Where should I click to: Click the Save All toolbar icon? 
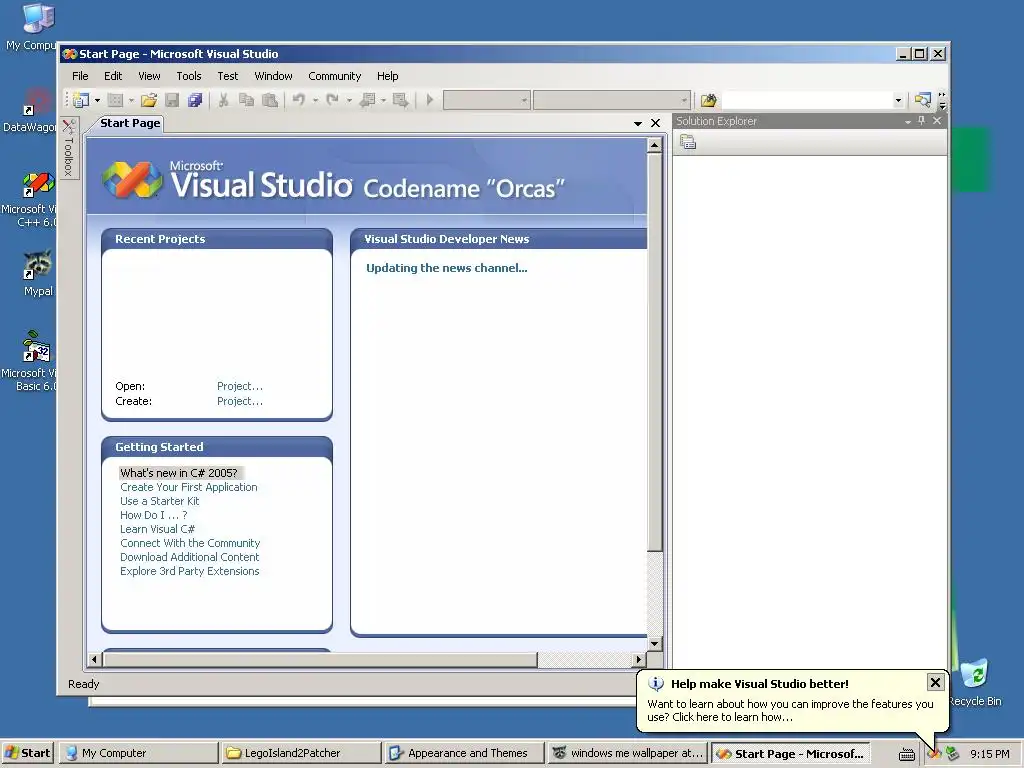(195, 100)
